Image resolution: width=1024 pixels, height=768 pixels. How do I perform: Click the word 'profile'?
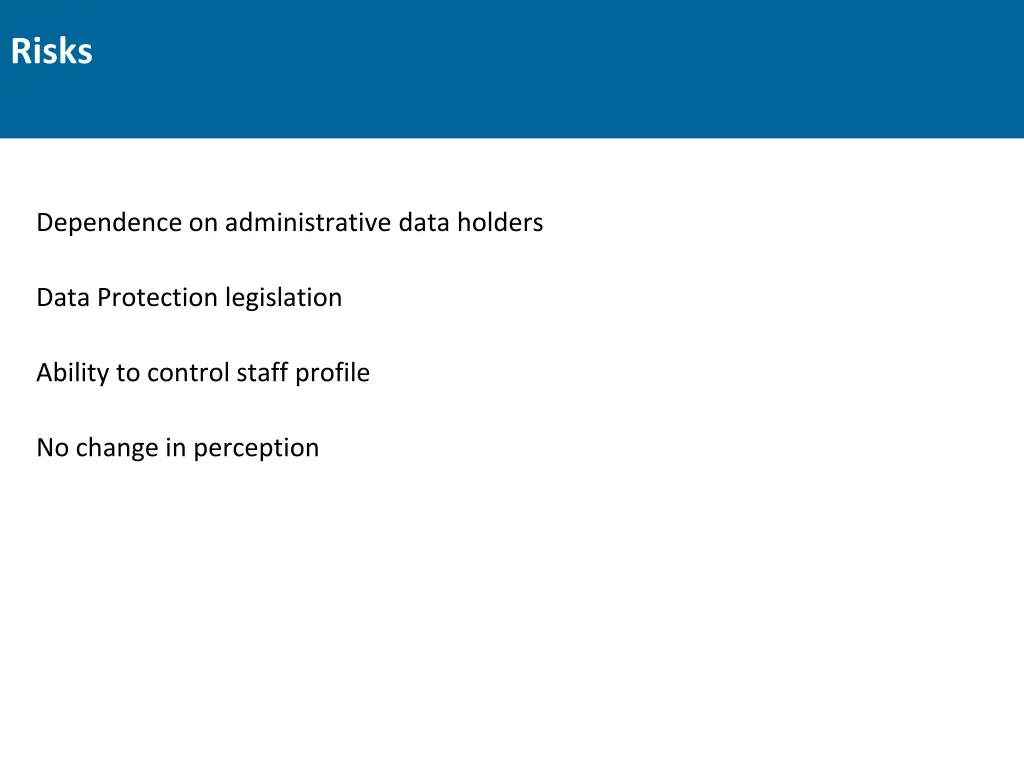pyautogui.click(x=332, y=373)
